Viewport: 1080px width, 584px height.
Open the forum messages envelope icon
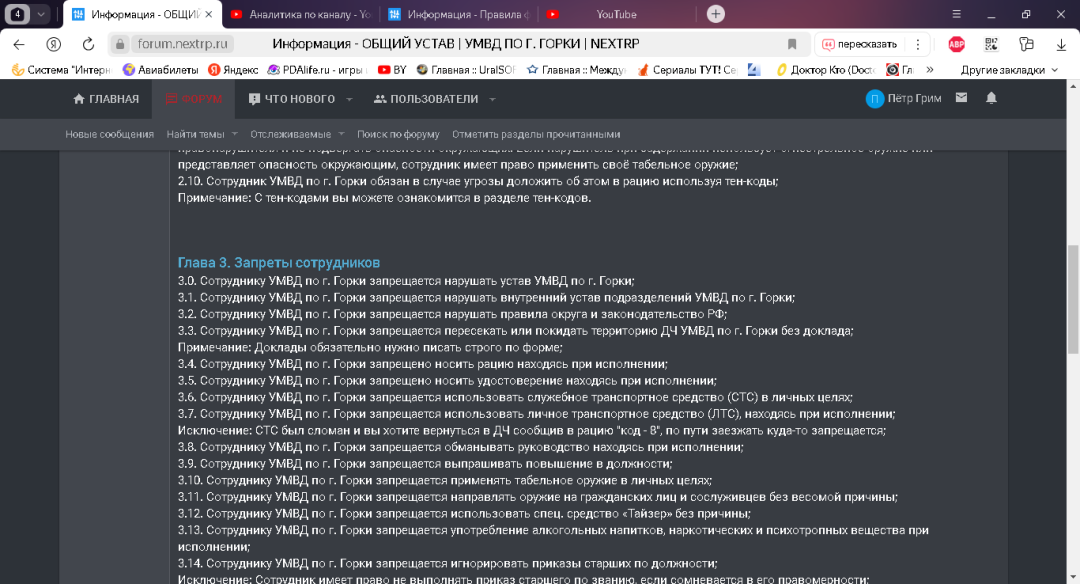[x=962, y=98]
